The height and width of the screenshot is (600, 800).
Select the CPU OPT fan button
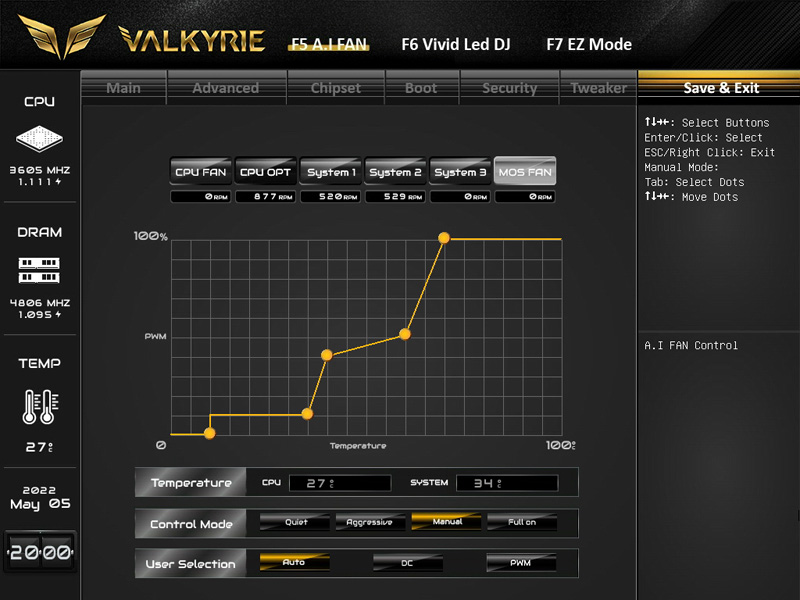(265, 171)
